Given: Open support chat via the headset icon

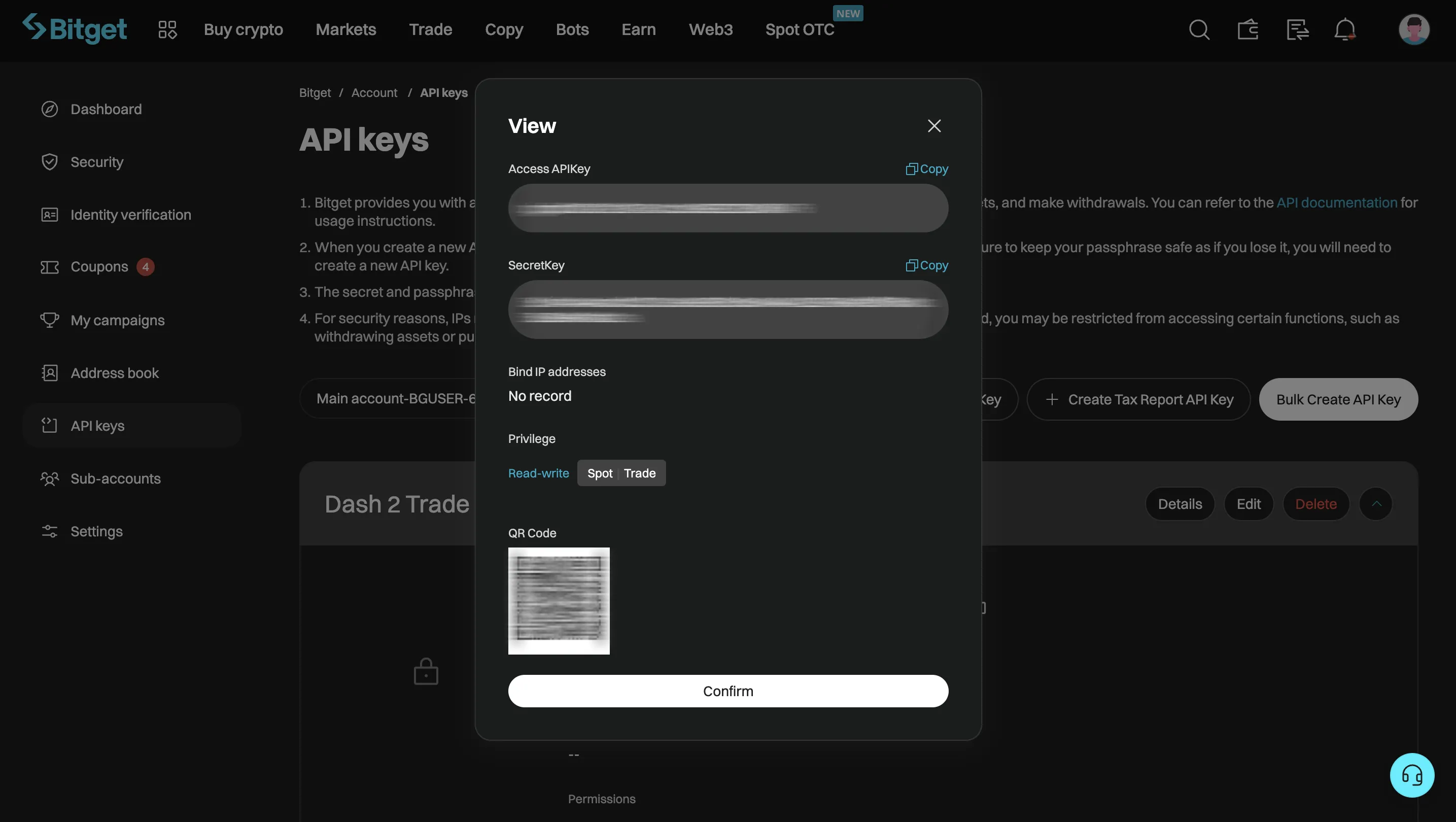Looking at the screenshot, I should pos(1412,775).
